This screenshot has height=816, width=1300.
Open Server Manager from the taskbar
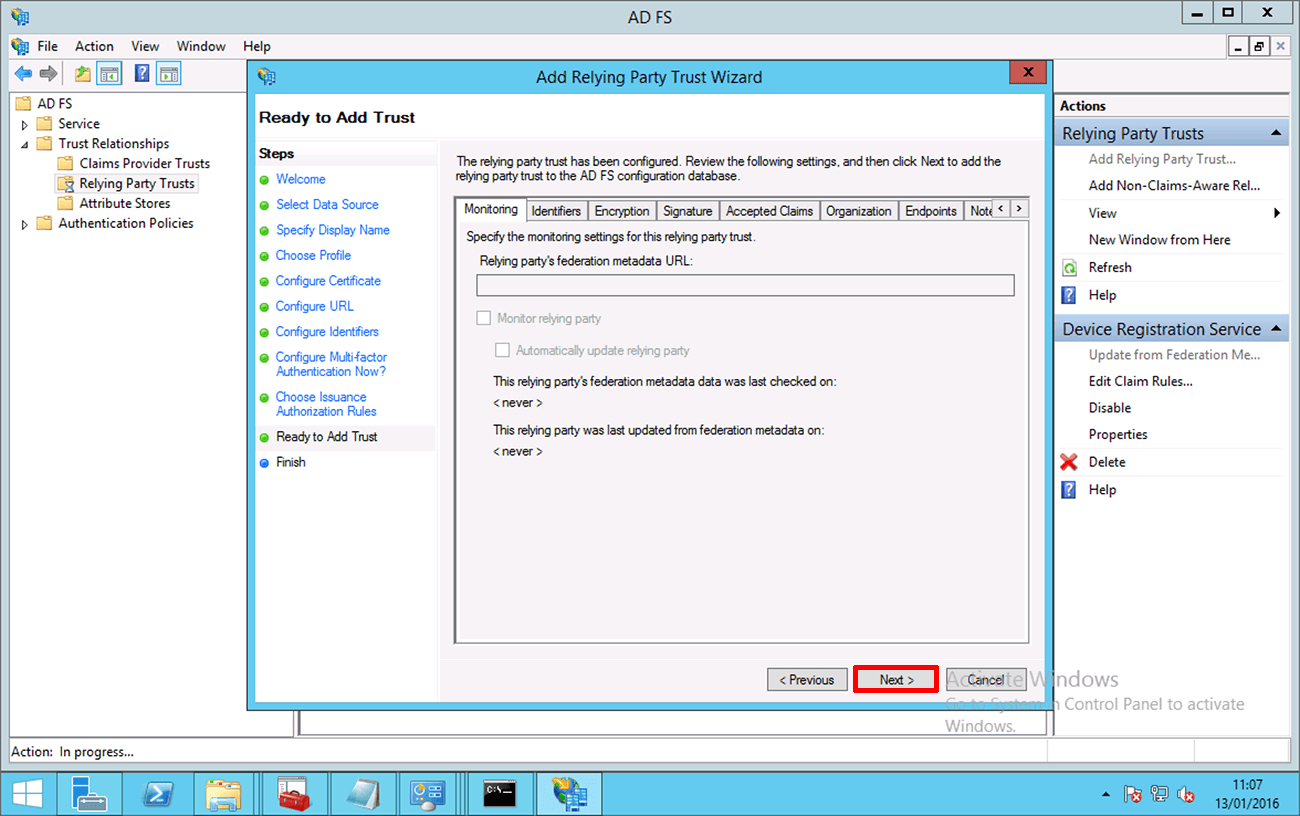[x=90, y=794]
